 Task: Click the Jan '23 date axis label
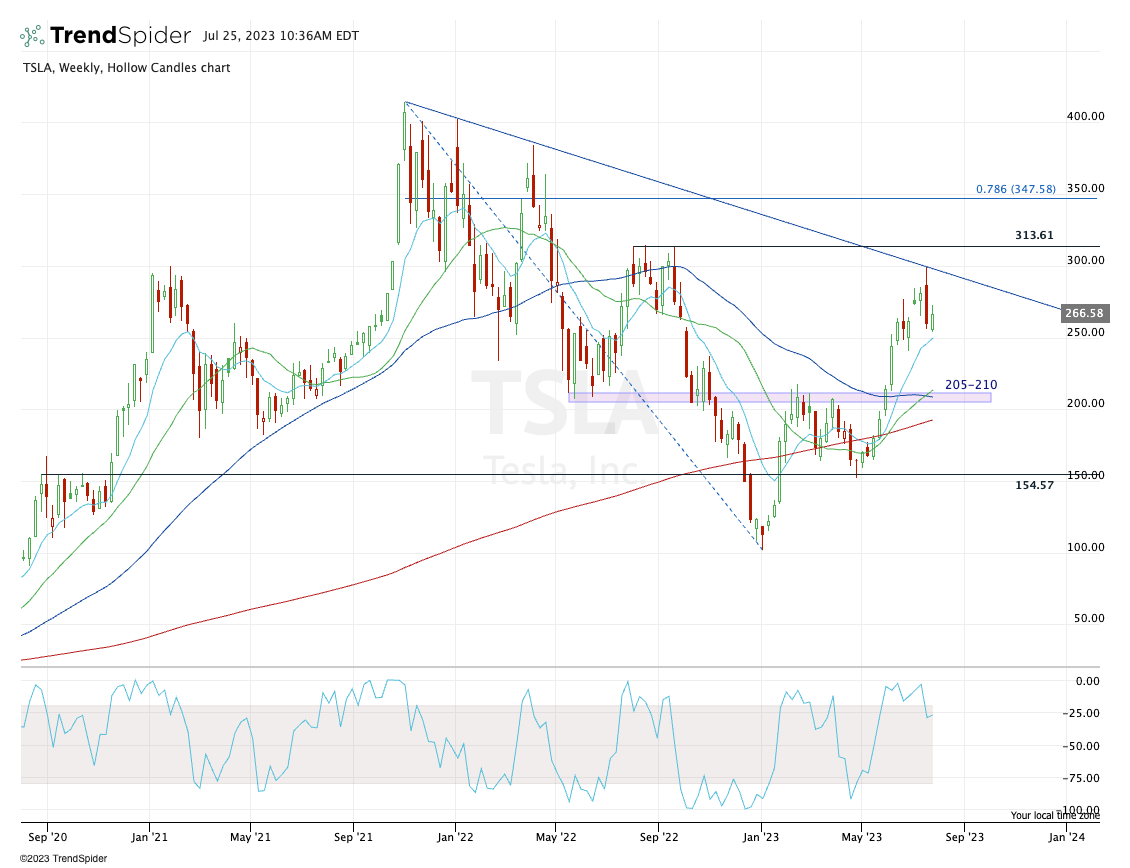pyautogui.click(x=761, y=837)
